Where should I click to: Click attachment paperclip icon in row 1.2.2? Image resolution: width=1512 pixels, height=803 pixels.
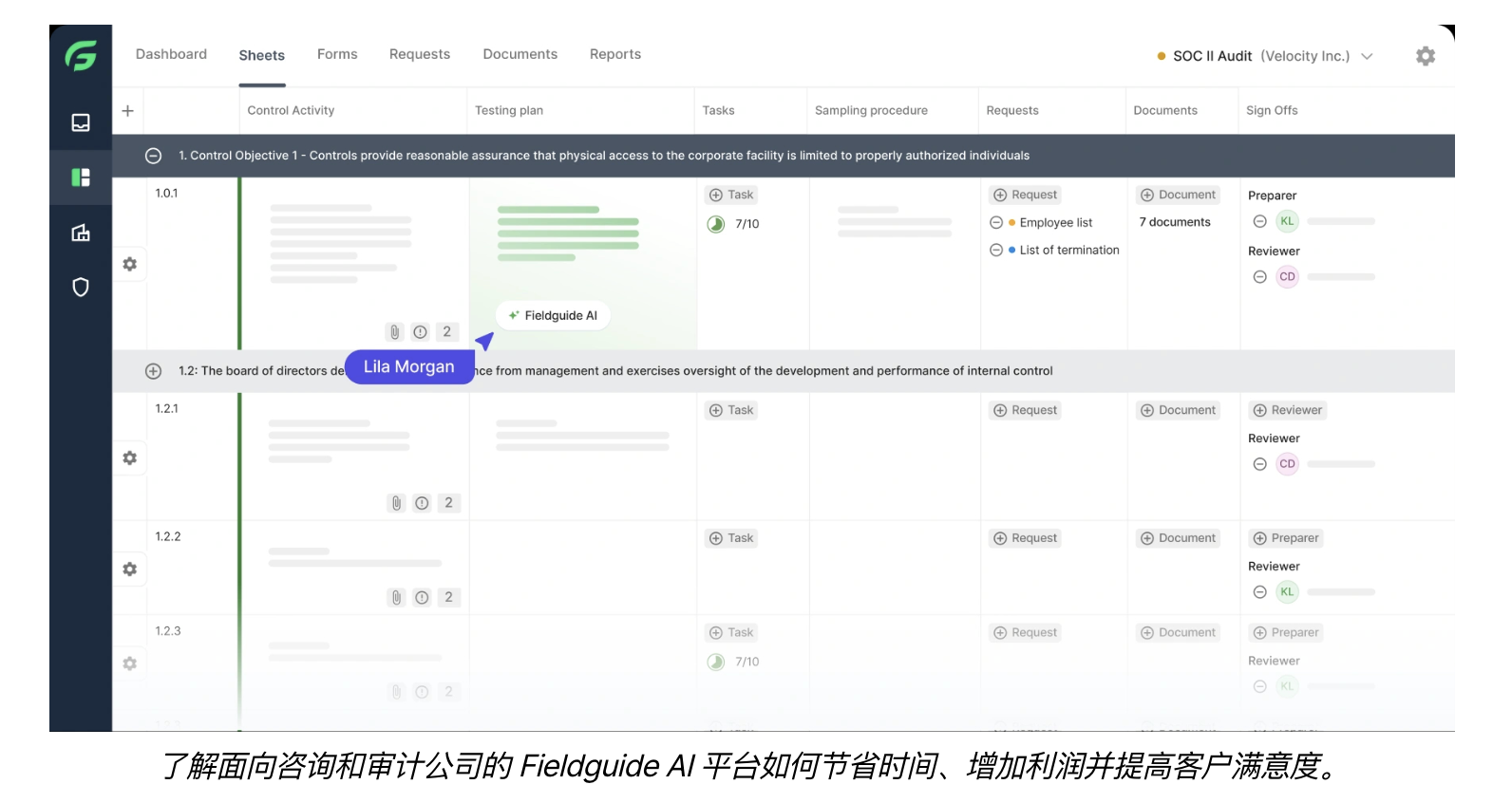[x=396, y=597]
